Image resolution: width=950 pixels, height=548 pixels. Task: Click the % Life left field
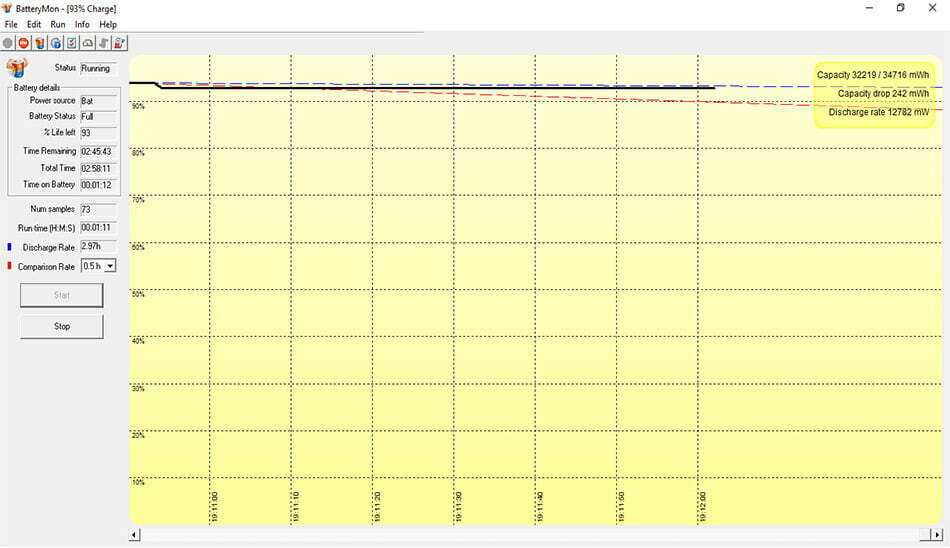pos(98,133)
